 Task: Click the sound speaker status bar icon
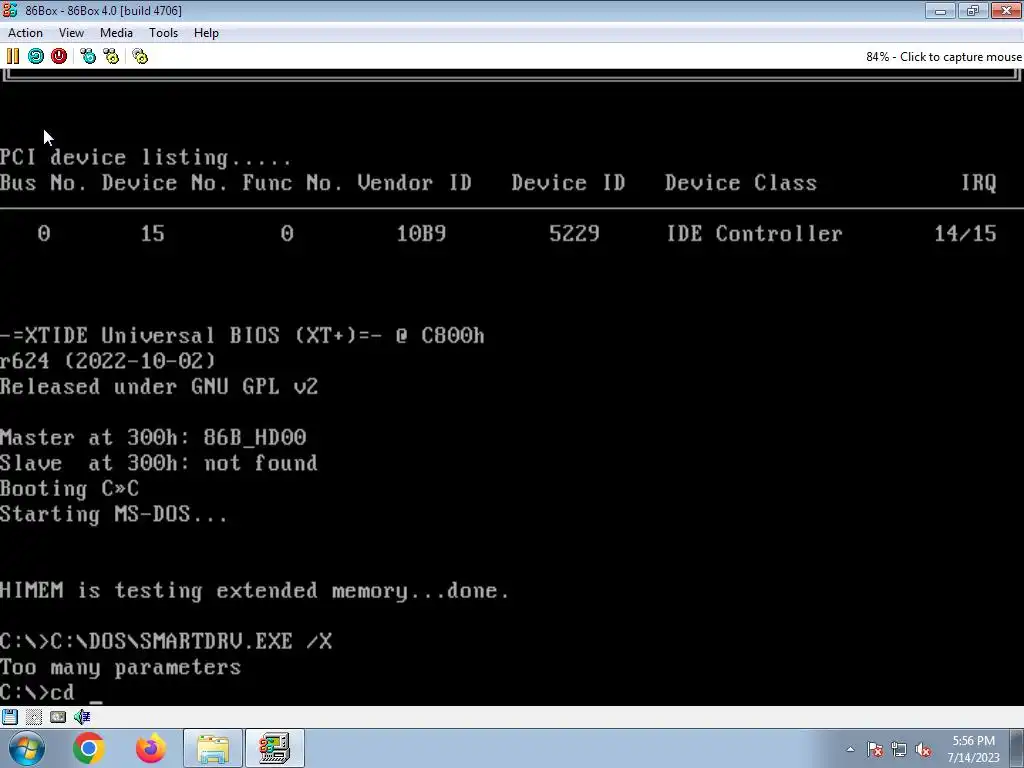coord(82,716)
